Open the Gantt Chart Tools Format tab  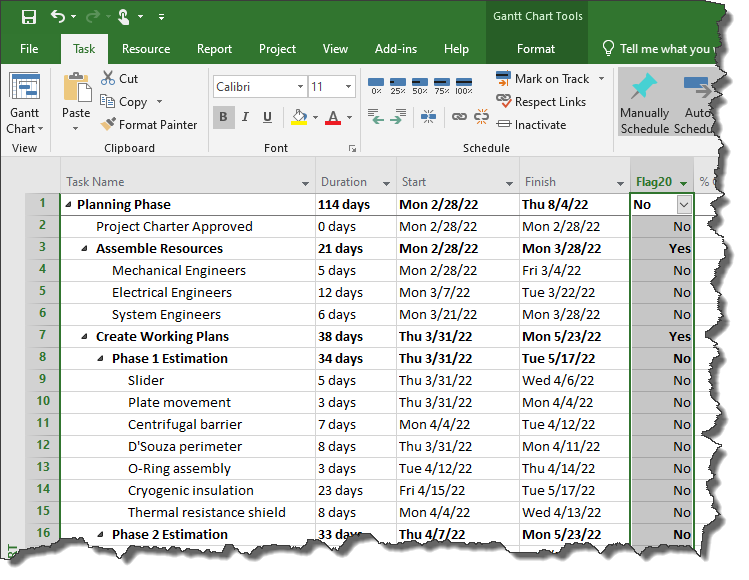coord(535,49)
